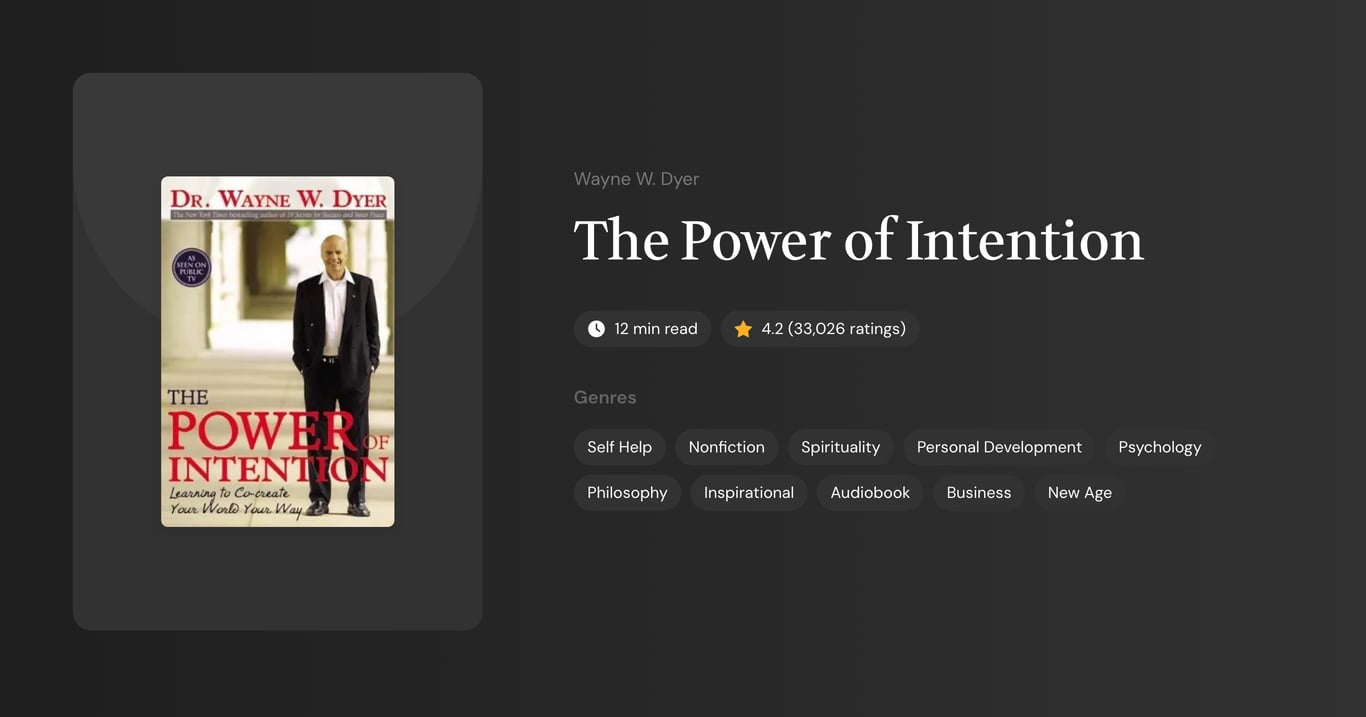Click the clock icon next to reading time
1366x717 pixels.
tap(595, 328)
